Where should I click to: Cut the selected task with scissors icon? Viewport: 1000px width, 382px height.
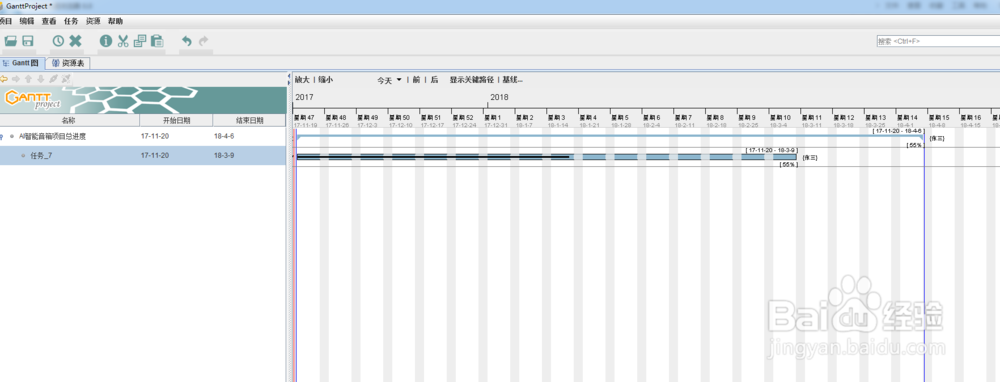click(x=123, y=41)
